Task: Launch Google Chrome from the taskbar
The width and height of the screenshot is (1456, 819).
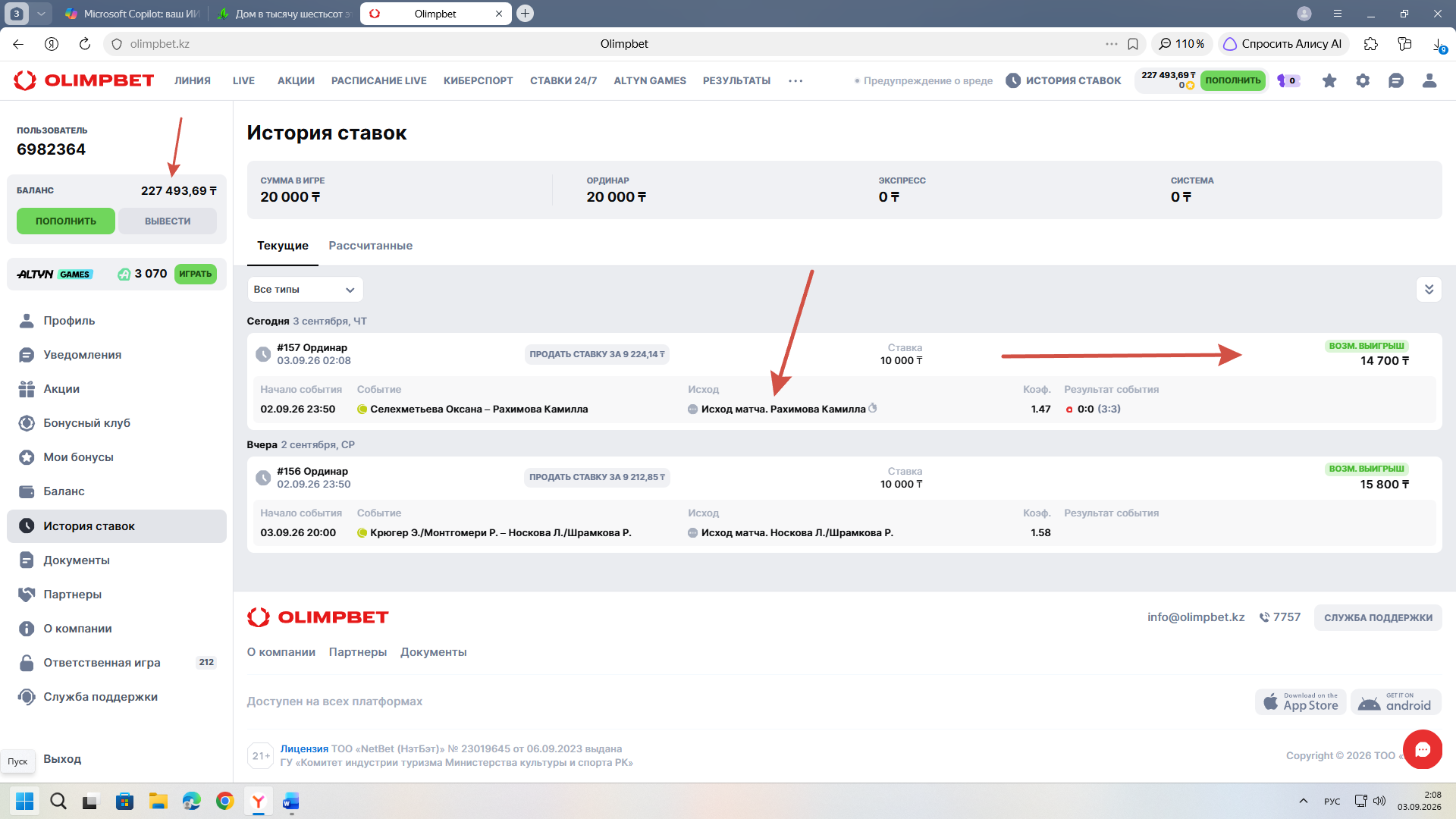Action: [x=224, y=801]
